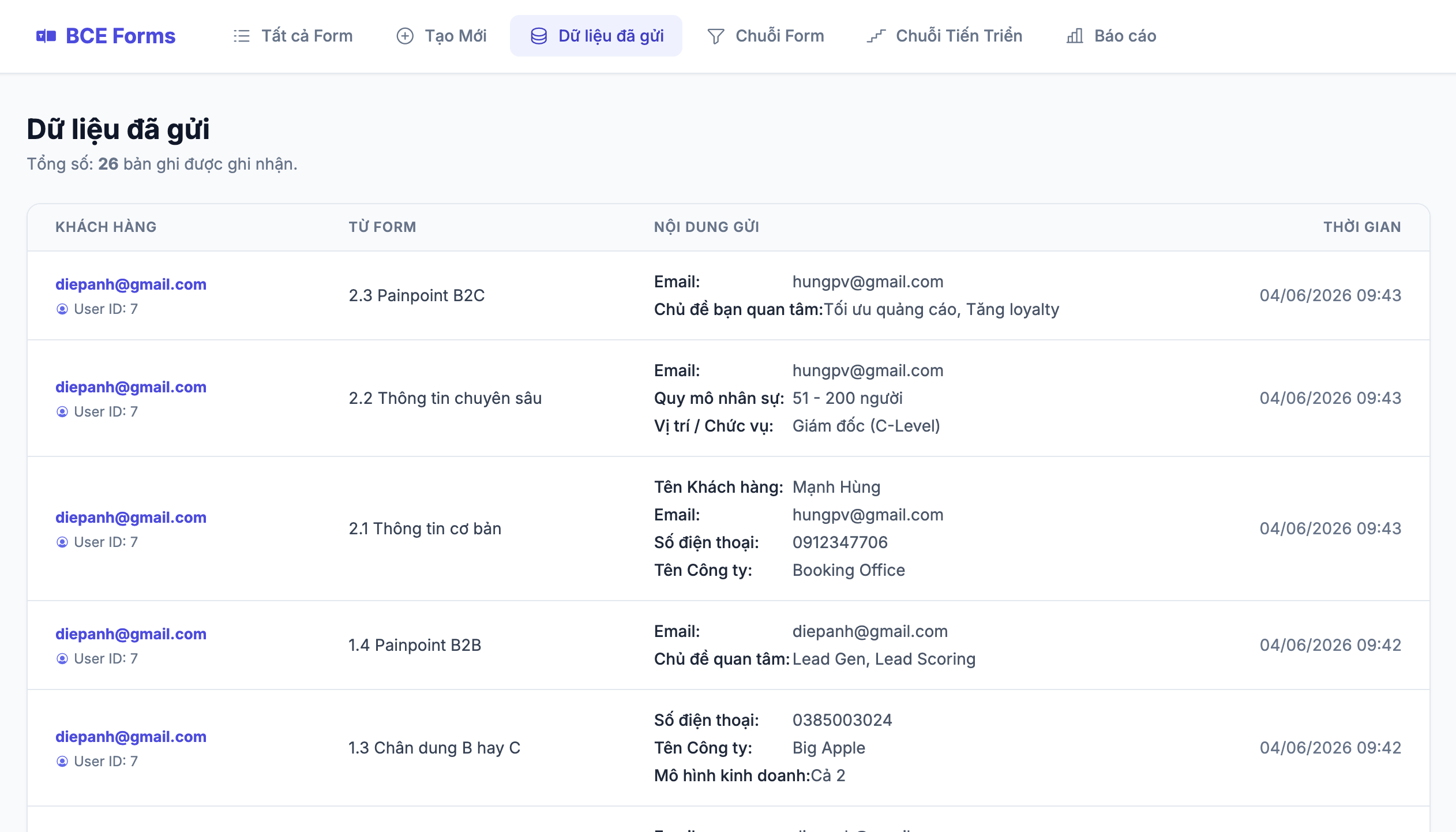
Task: Click the Dữ liệu đã gửi page heading
Action: point(118,129)
